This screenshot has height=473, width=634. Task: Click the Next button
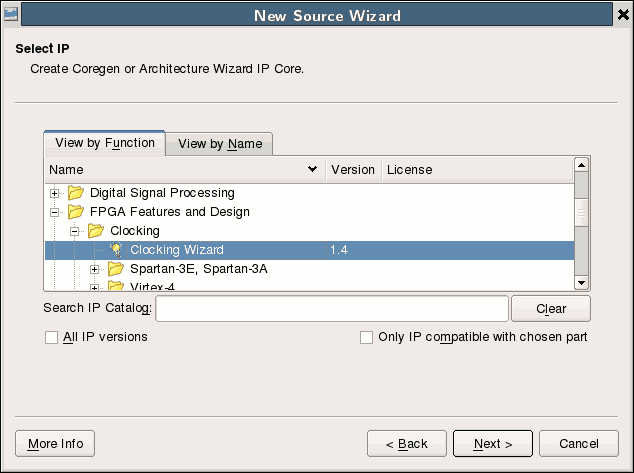tap(492, 444)
